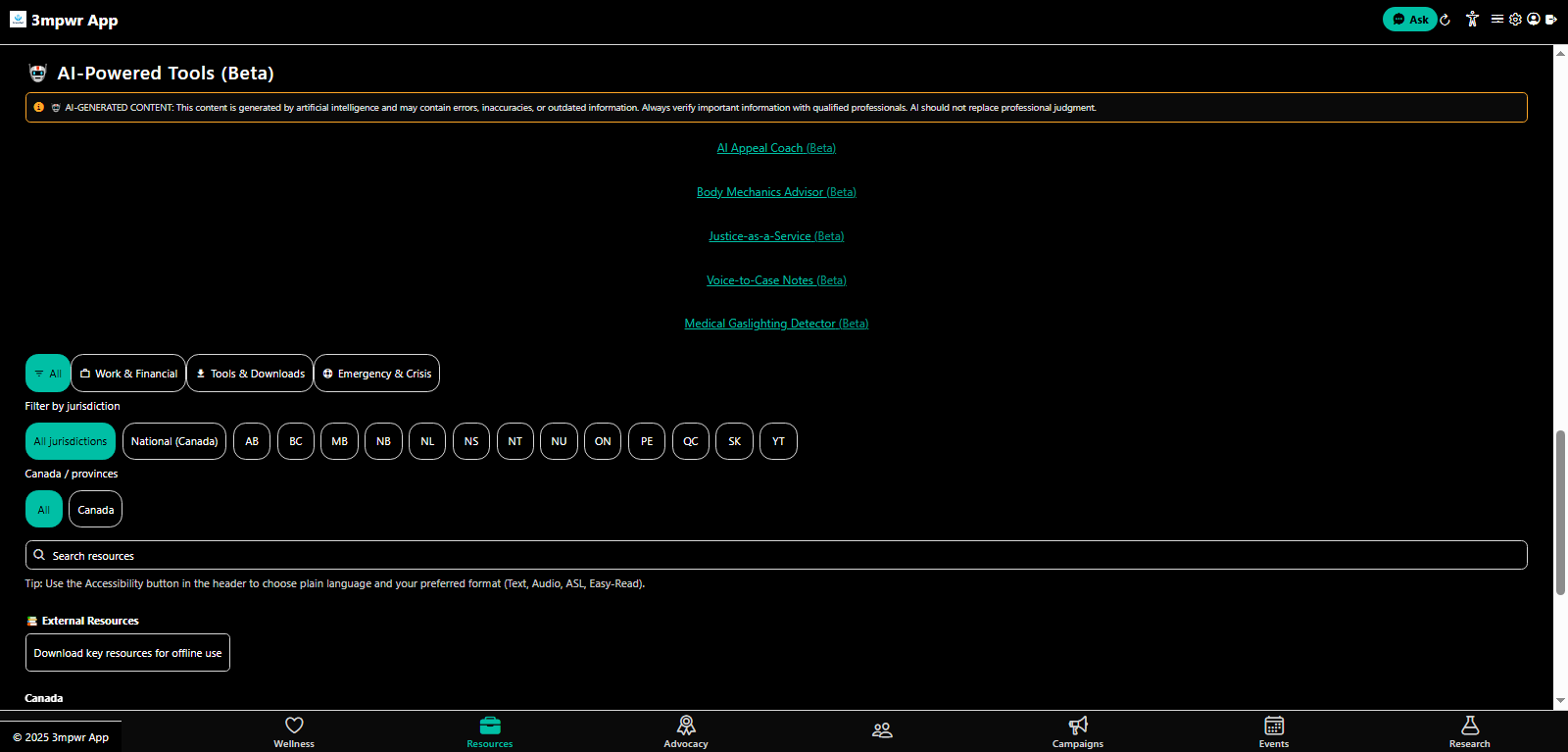Open the hamburger menu icon
The image size is (1568, 752).
[x=1496, y=20]
